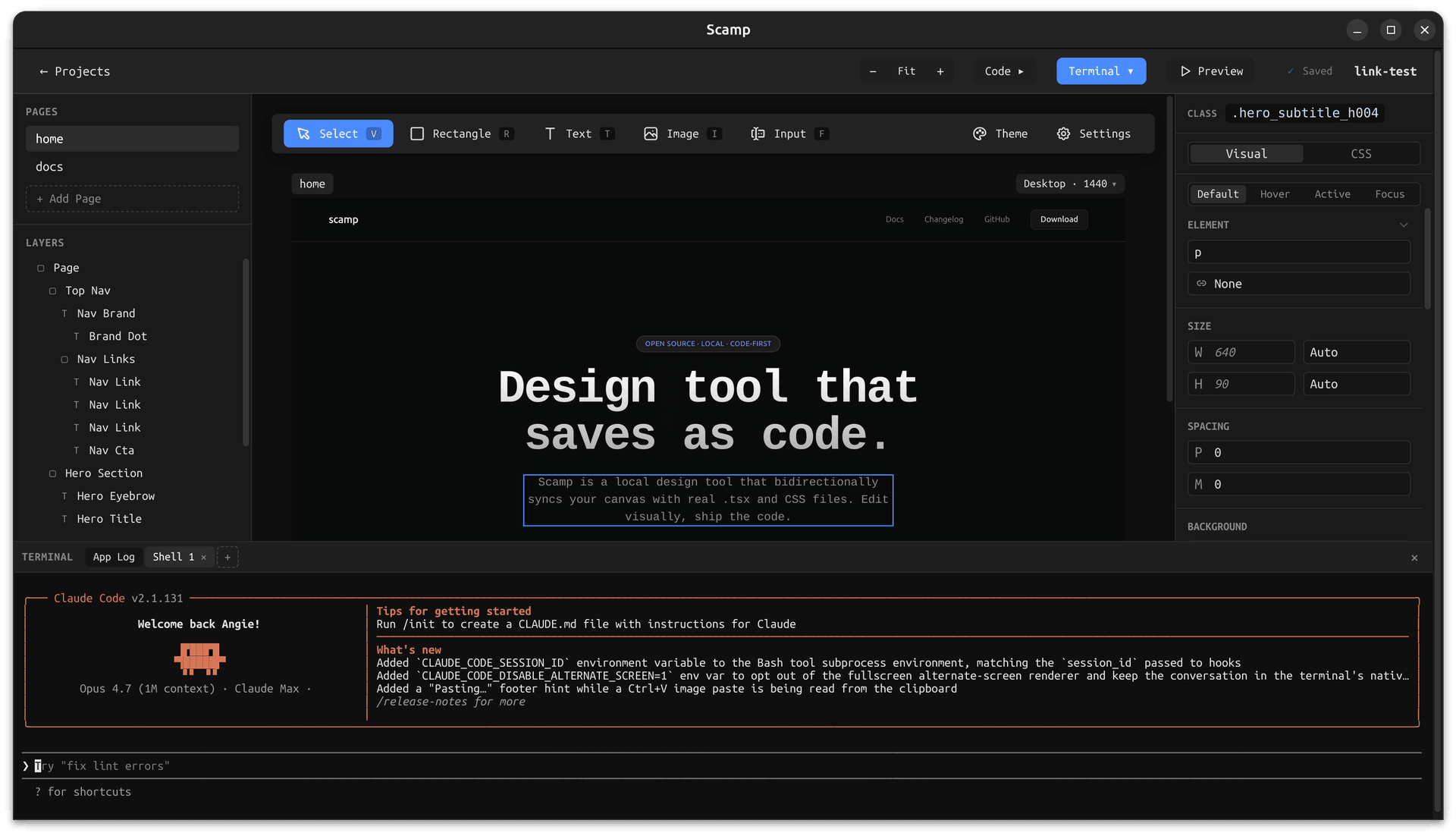
Task: Select the Hover state
Action: [1275, 194]
